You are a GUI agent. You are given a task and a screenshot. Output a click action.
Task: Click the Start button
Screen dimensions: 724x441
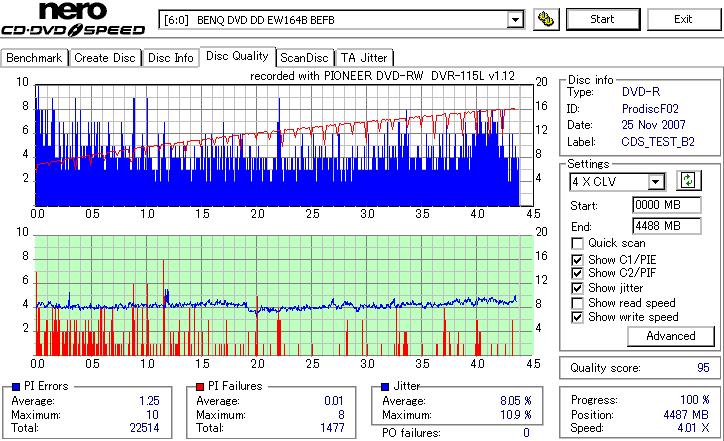[603, 19]
